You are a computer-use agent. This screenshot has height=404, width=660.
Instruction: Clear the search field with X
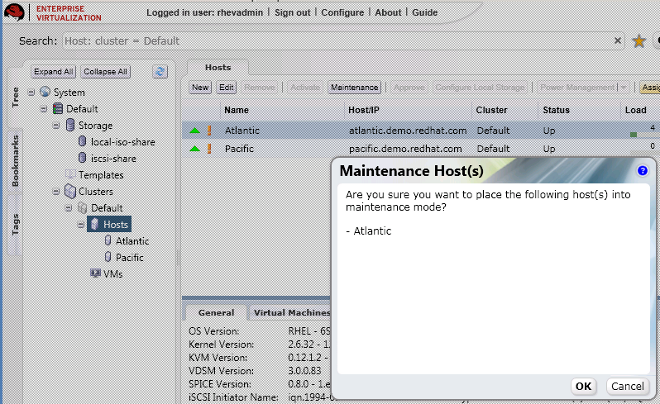tap(620, 41)
